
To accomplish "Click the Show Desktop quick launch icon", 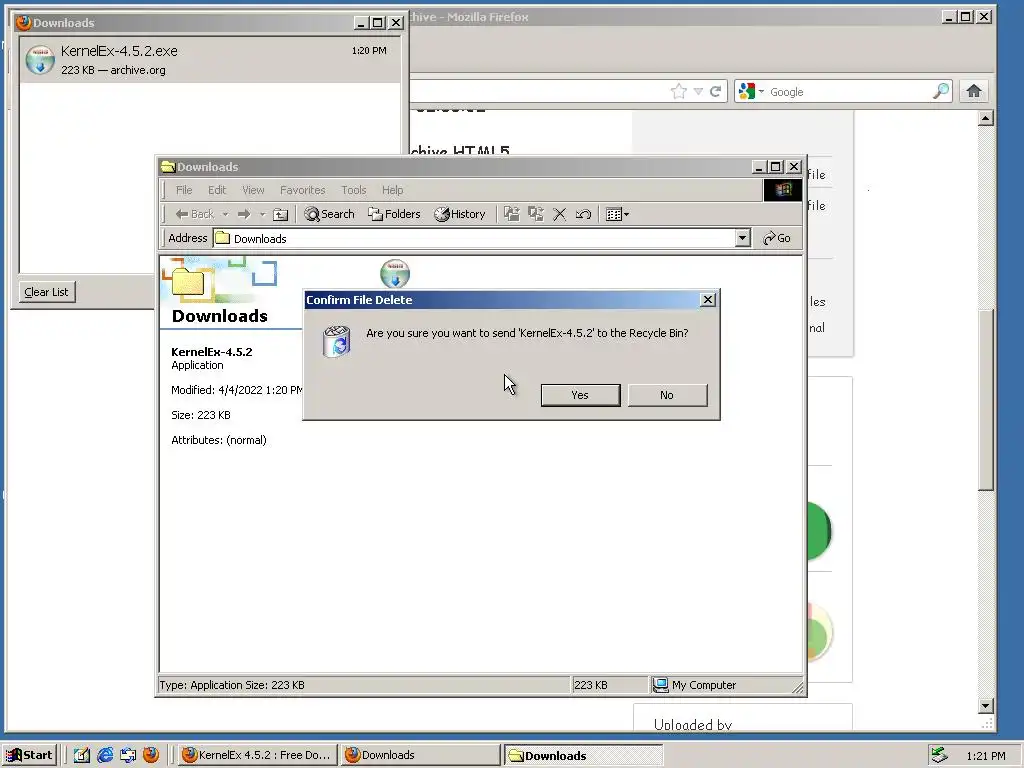I will pos(82,755).
